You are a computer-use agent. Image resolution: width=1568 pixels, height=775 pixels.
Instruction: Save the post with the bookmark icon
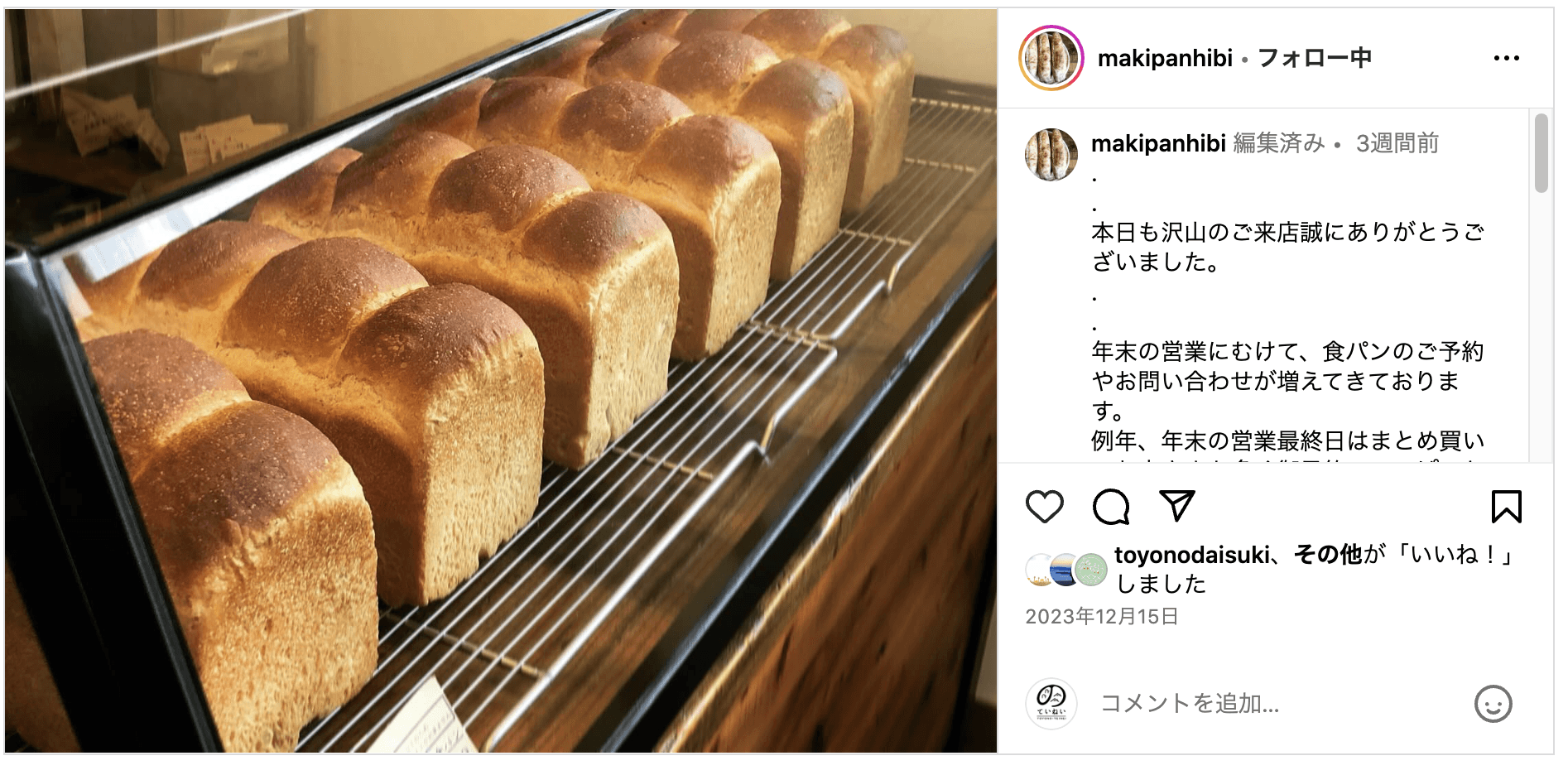(1506, 507)
